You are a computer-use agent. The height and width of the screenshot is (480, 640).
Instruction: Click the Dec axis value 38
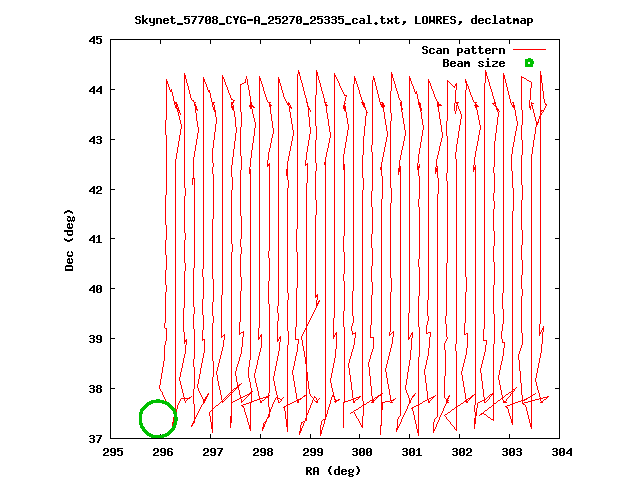[x=96, y=389]
